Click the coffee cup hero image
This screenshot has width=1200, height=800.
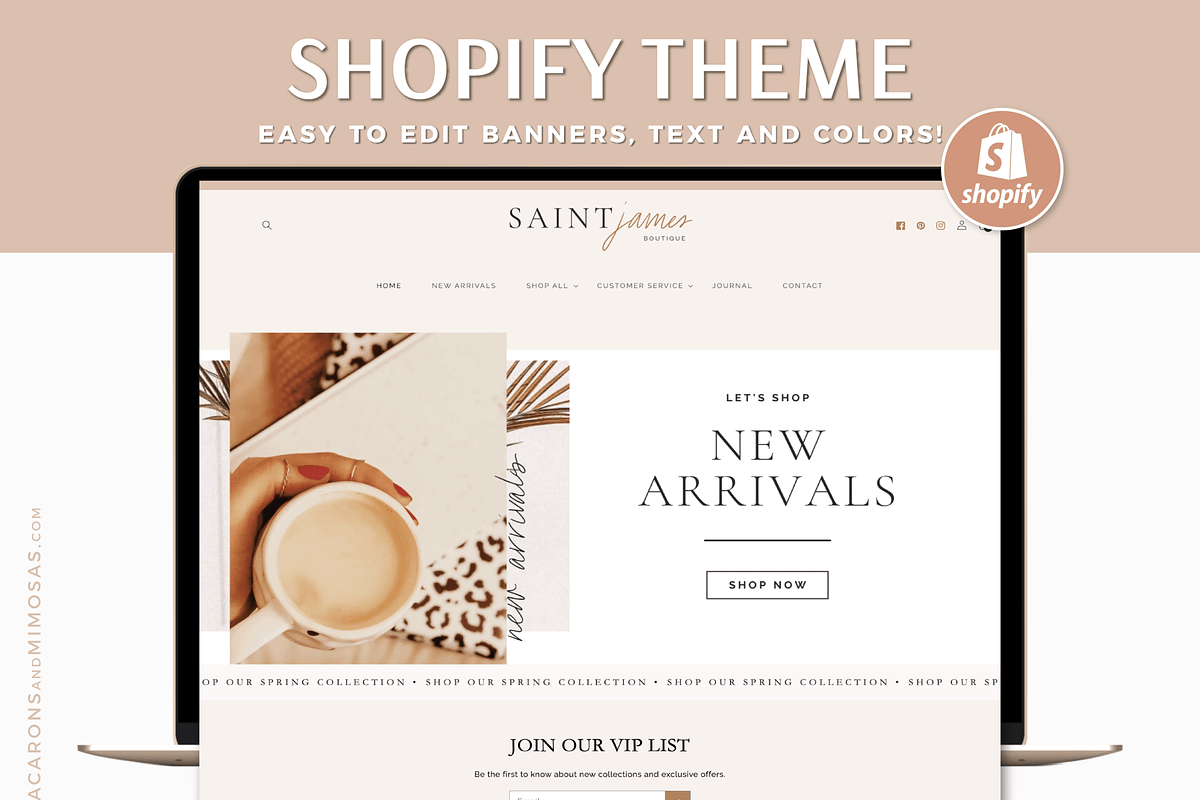pos(368,498)
